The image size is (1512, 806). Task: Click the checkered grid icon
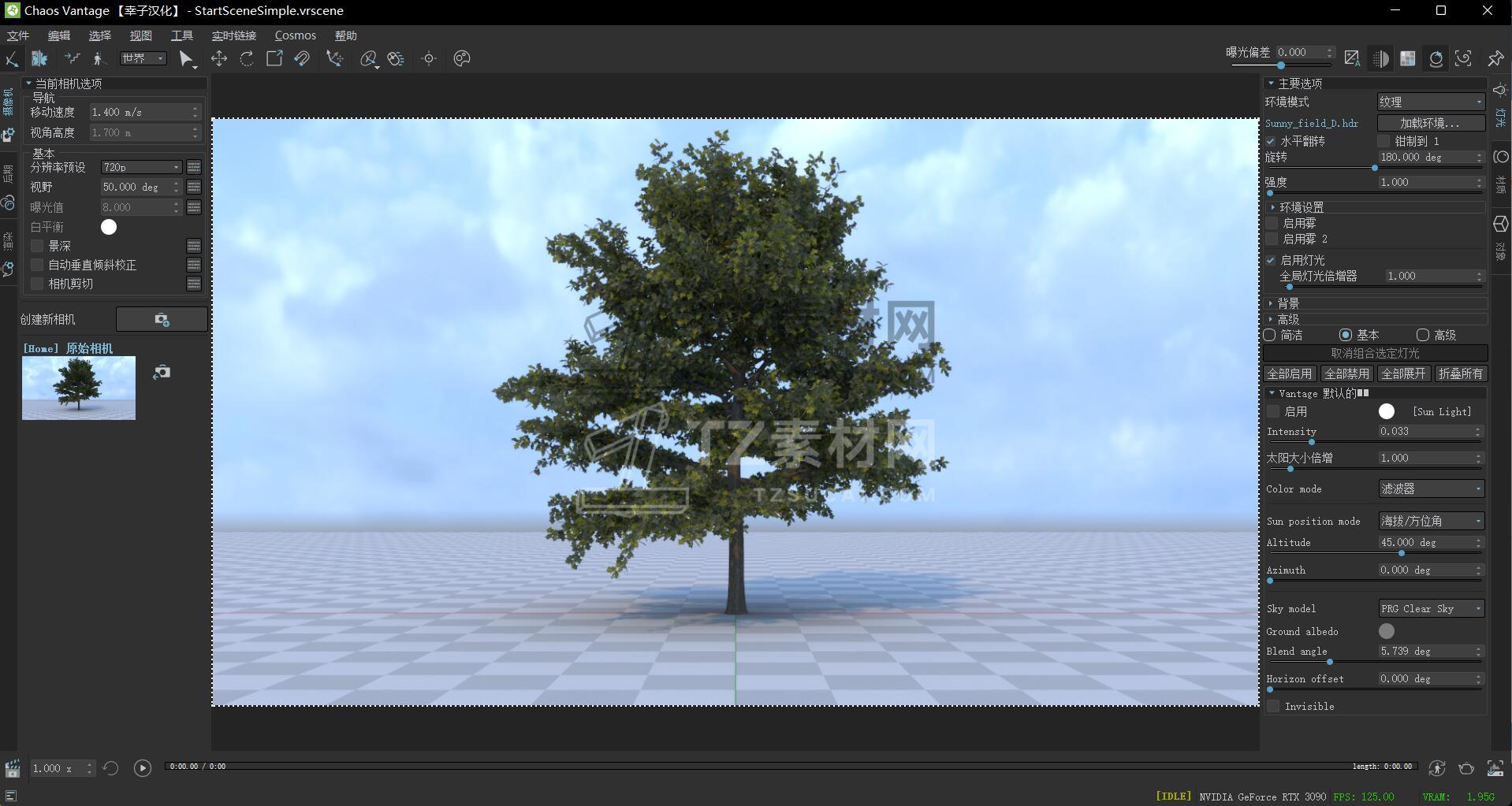coord(1408,58)
